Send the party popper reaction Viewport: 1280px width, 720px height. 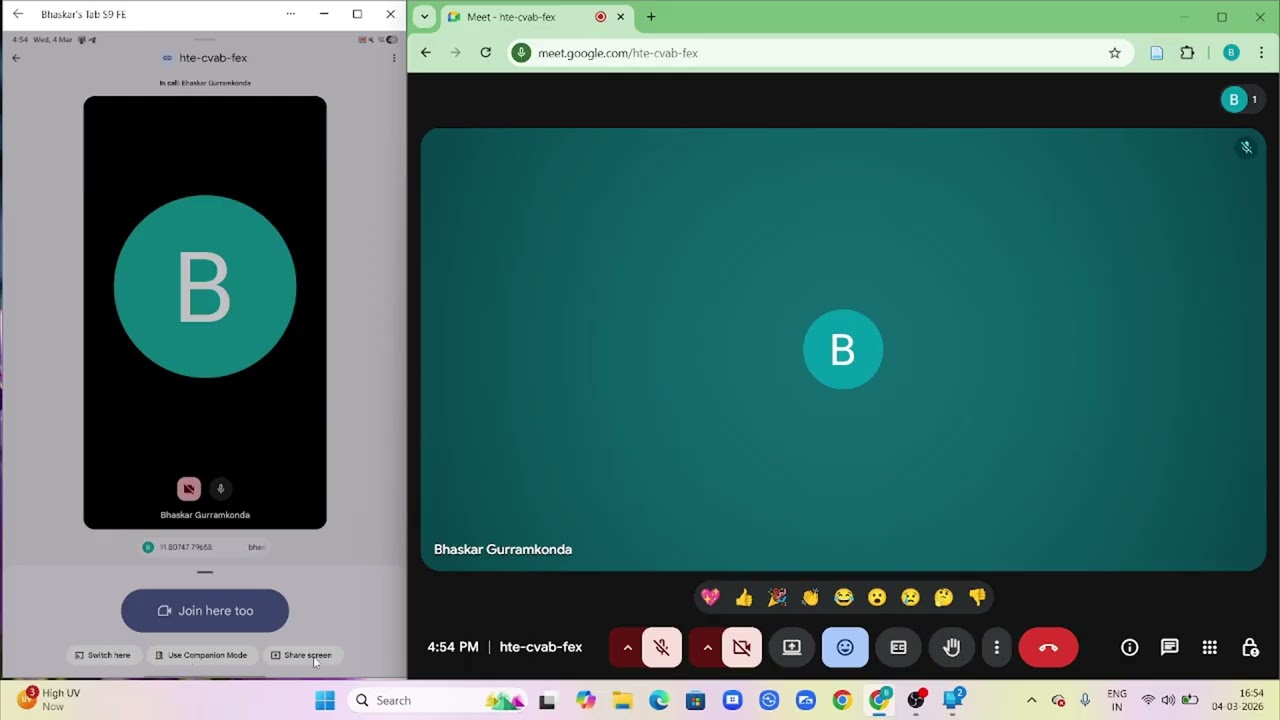777,597
